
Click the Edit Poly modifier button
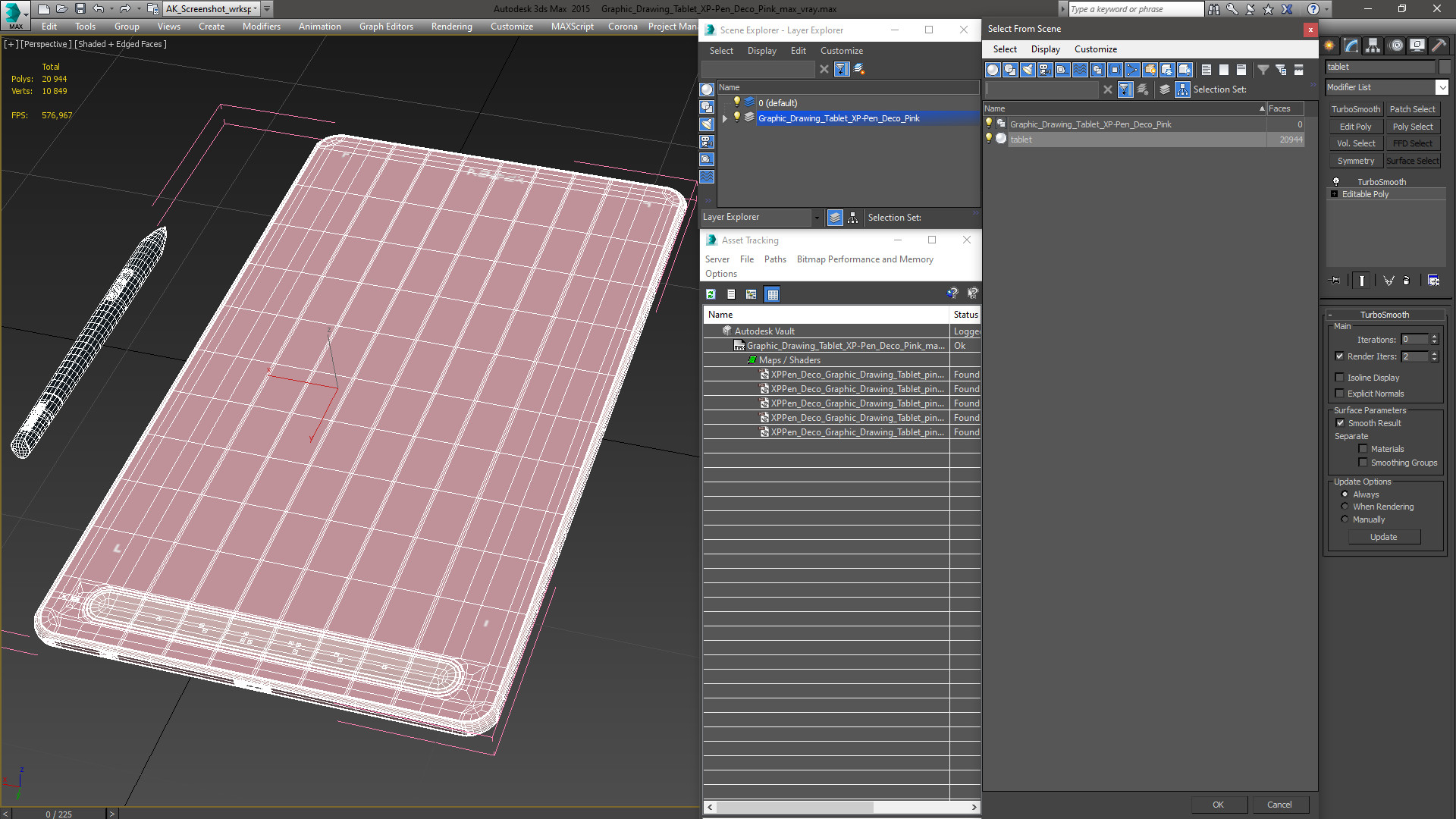1355,127
